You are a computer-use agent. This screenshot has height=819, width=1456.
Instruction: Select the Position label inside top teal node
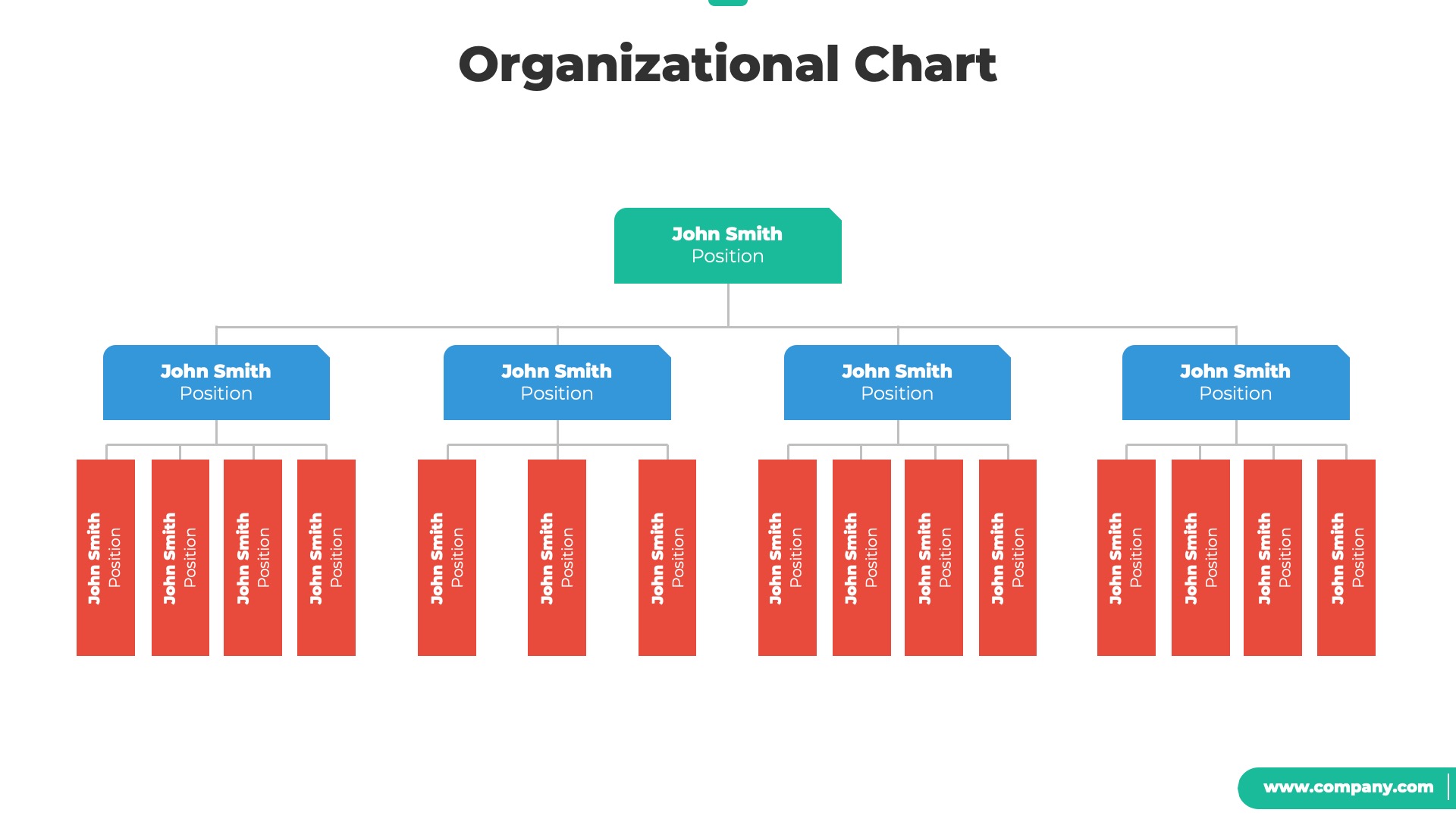point(727,258)
